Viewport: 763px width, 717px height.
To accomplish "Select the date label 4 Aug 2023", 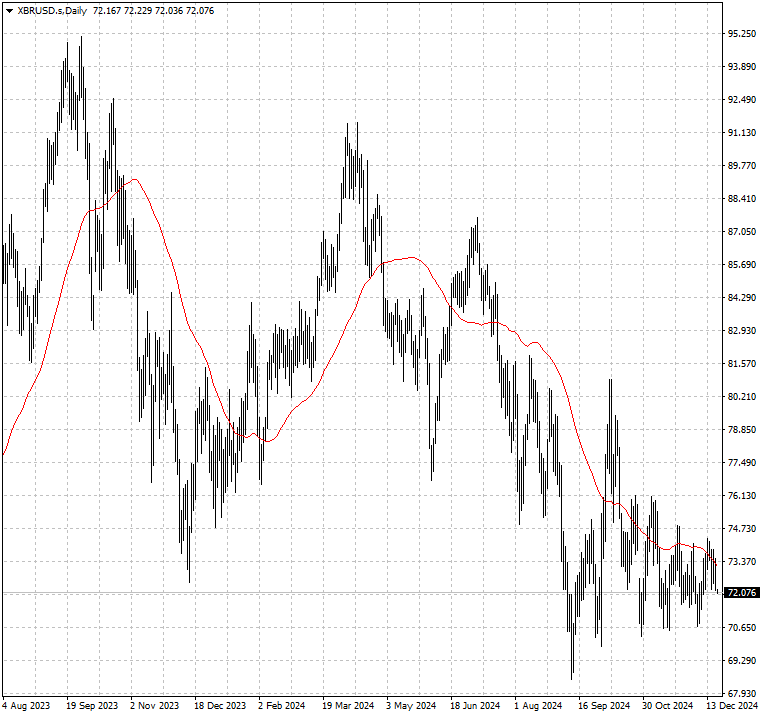I will pyautogui.click(x=26, y=705).
